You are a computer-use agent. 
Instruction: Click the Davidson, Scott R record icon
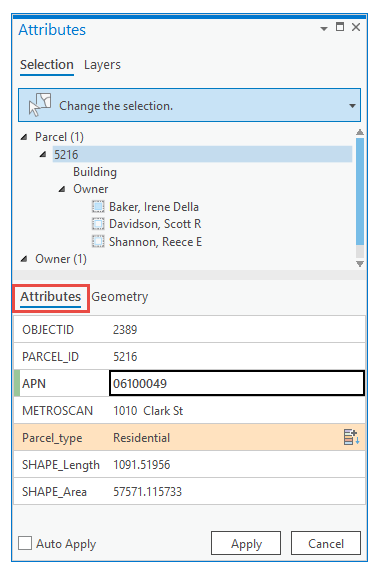98,224
